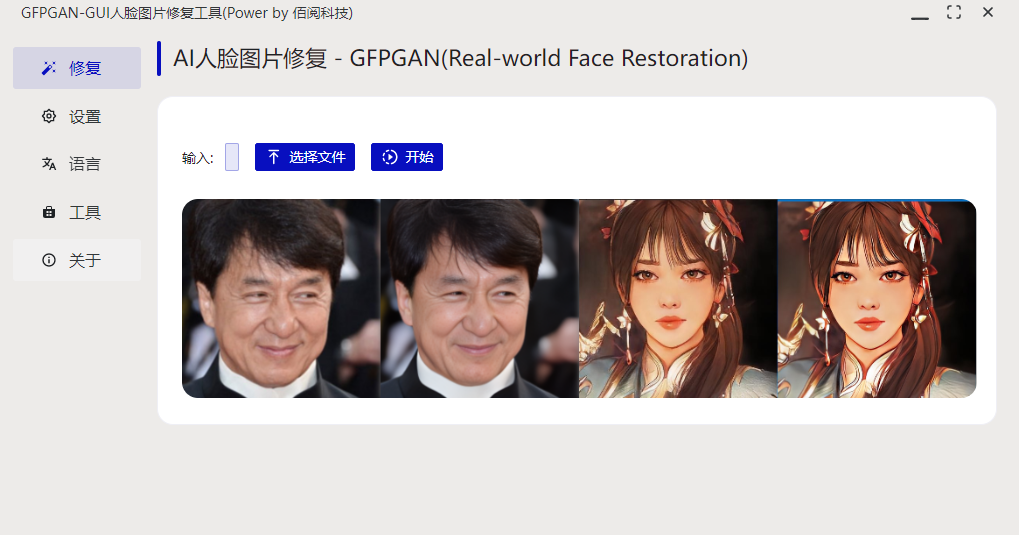
Task: Click the 输入: label text
Action: [x=198, y=158]
